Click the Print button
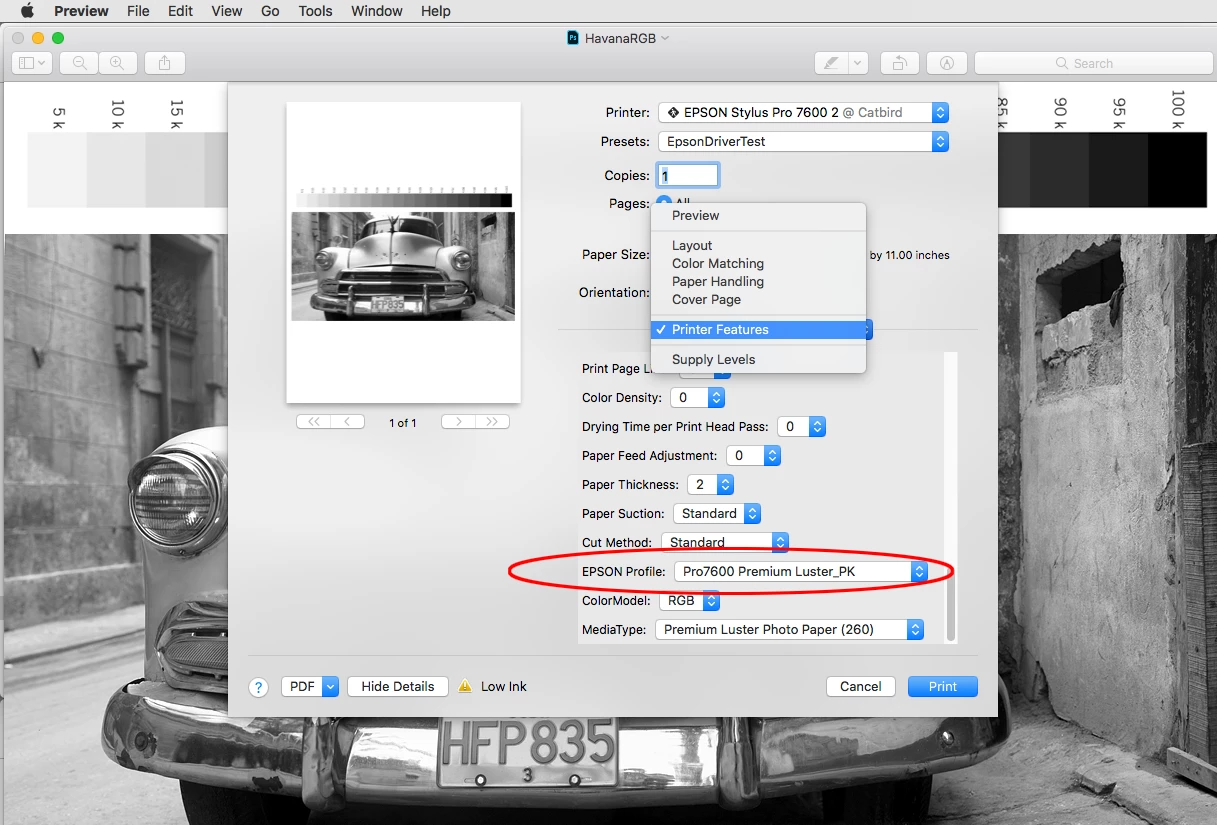This screenshot has height=825, width=1217. click(943, 686)
